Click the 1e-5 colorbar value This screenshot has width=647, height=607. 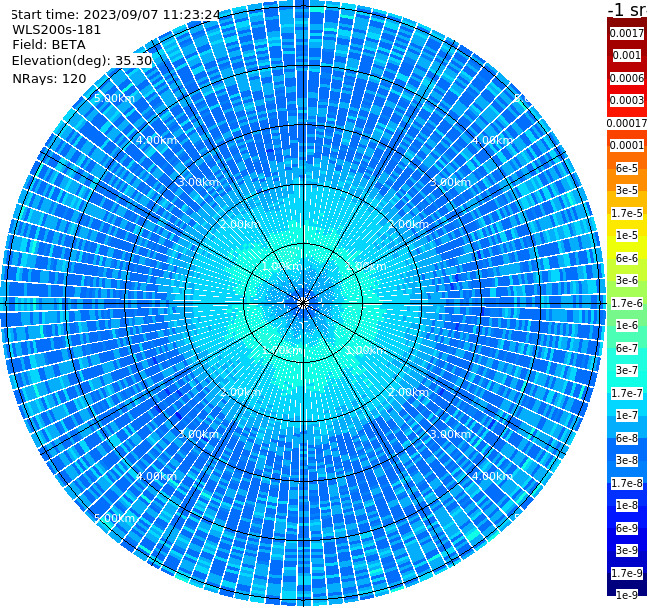[627, 235]
